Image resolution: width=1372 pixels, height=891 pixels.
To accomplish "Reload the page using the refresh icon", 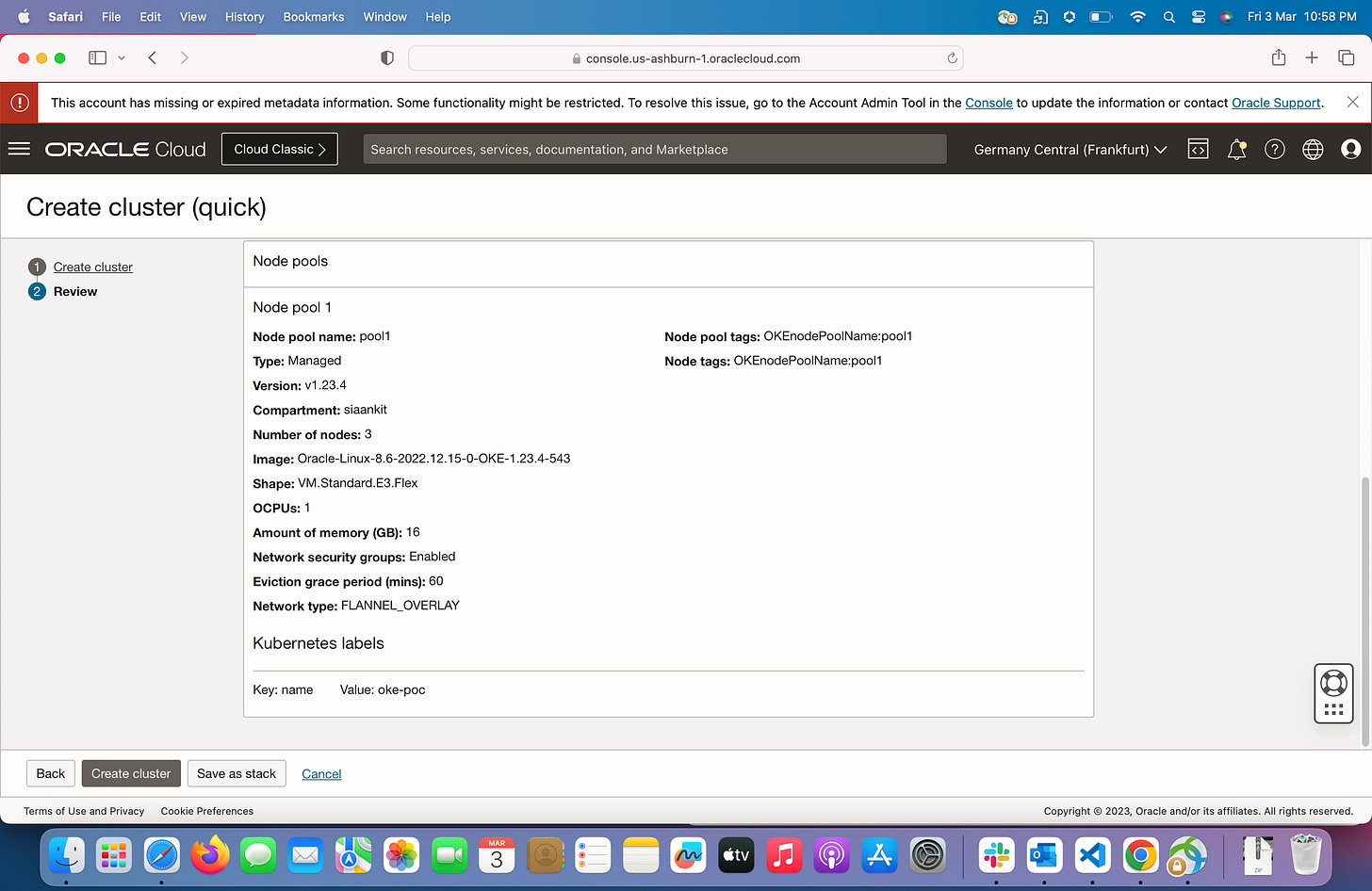I will click(952, 57).
